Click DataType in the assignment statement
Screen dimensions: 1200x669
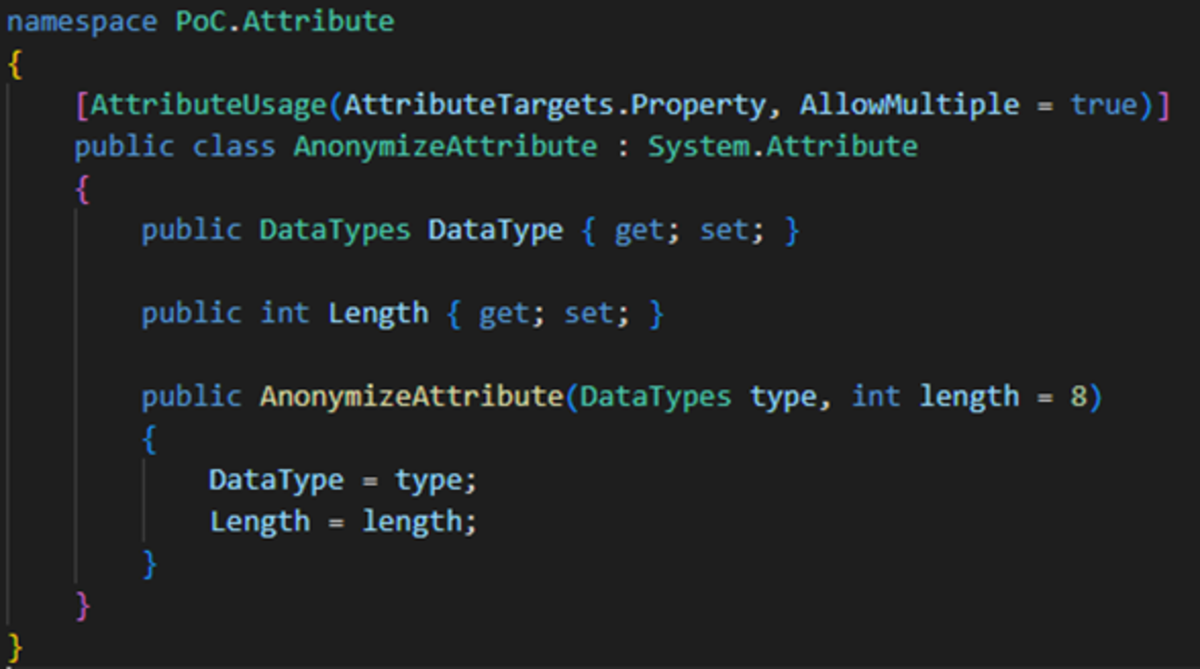[x=276, y=480]
